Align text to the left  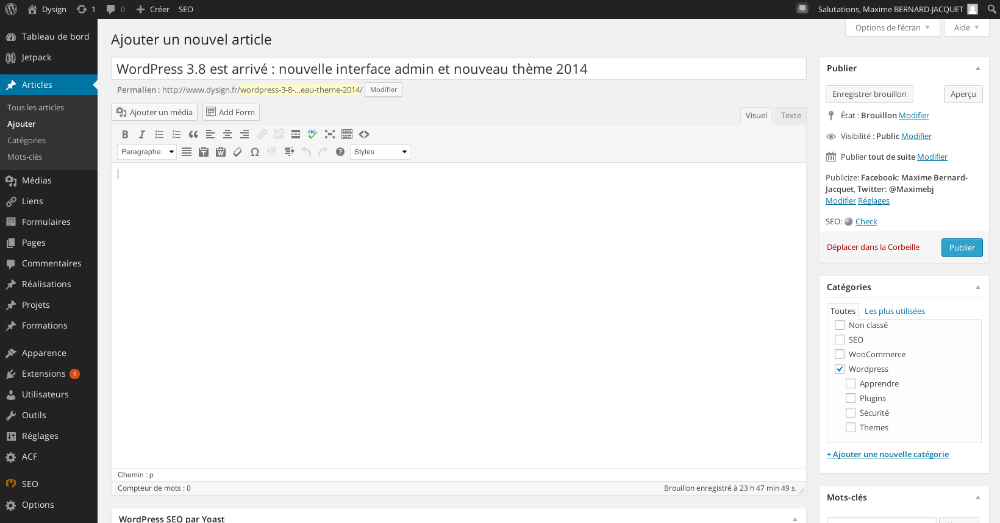[210, 135]
